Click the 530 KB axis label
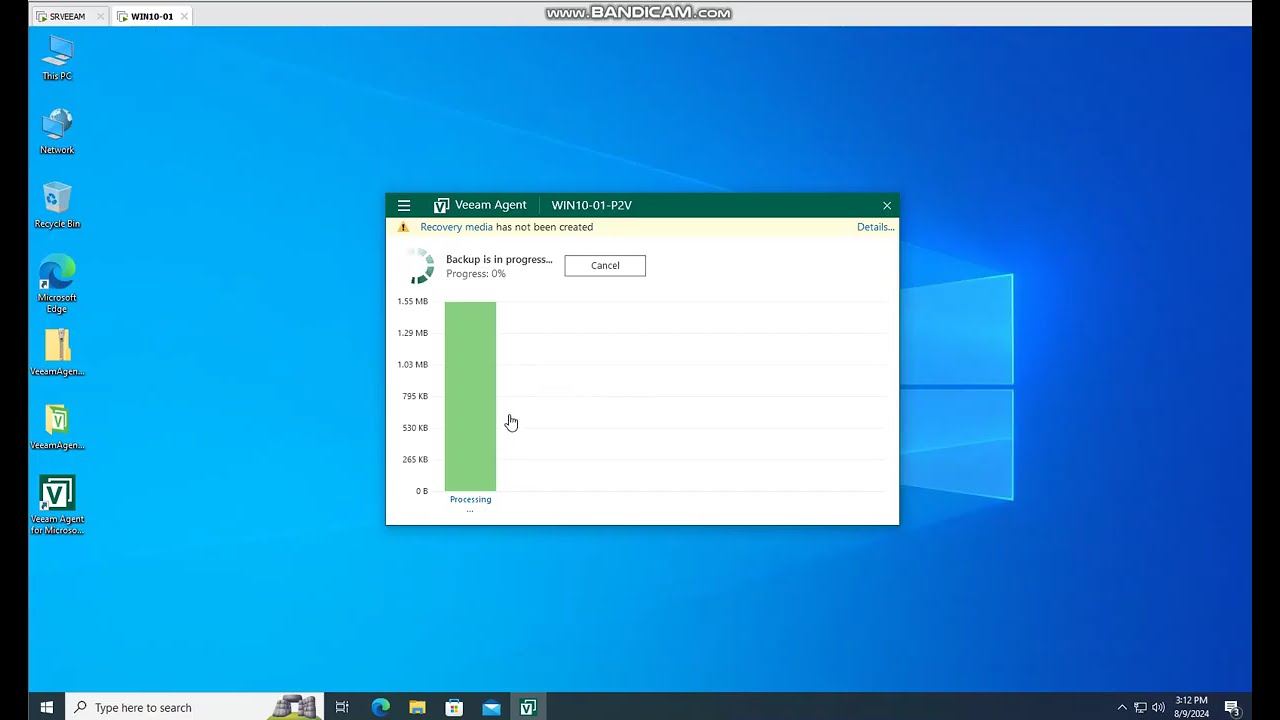This screenshot has width=1280, height=720. [x=415, y=428]
